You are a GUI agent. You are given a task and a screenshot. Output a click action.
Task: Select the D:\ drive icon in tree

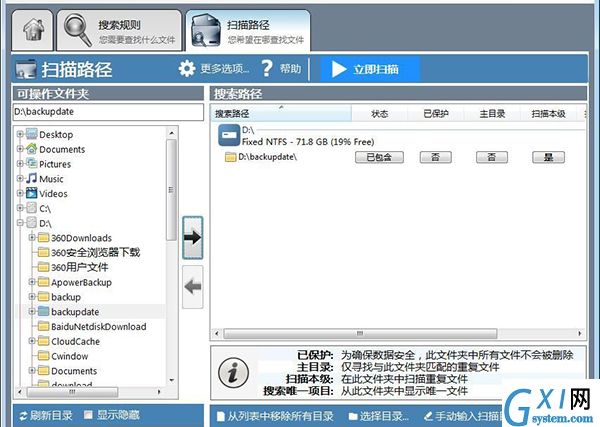(31, 223)
